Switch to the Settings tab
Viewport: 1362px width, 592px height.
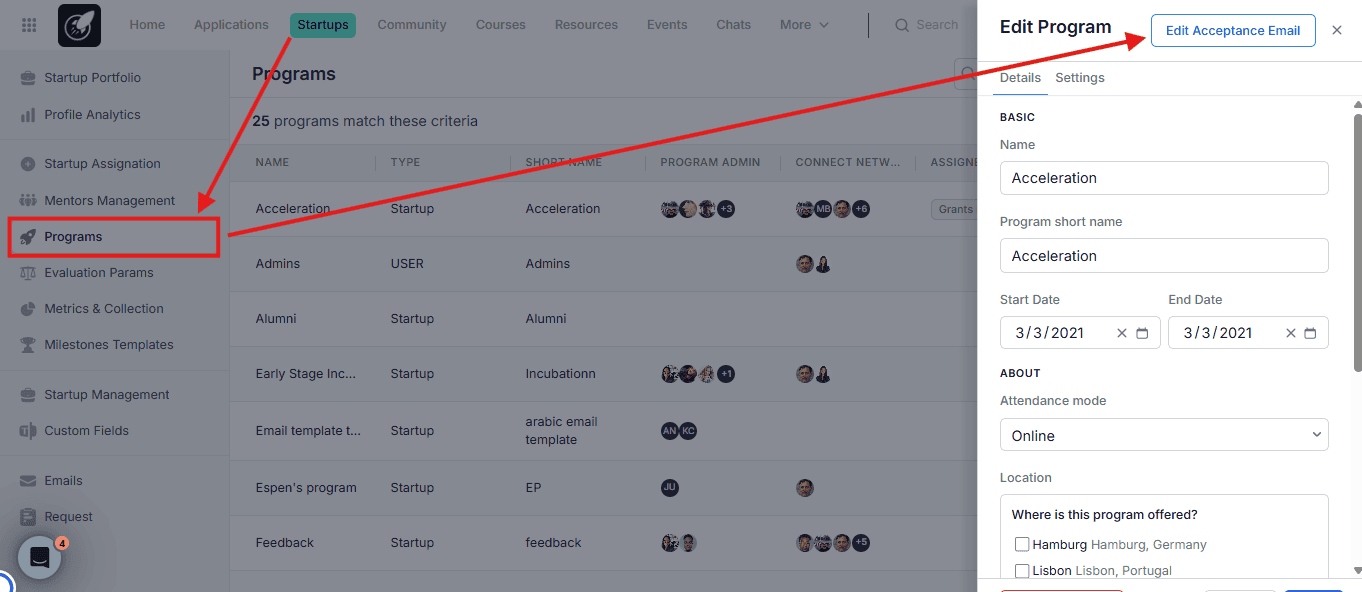click(x=1079, y=78)
